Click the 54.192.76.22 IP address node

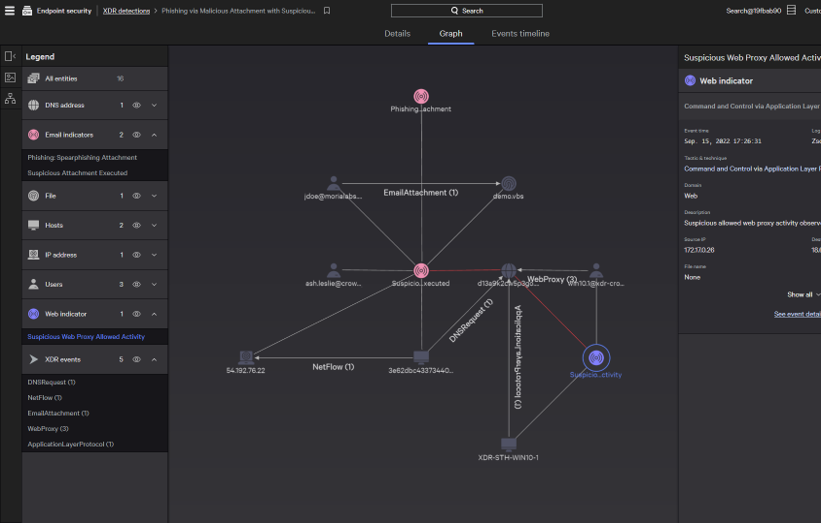245,357
